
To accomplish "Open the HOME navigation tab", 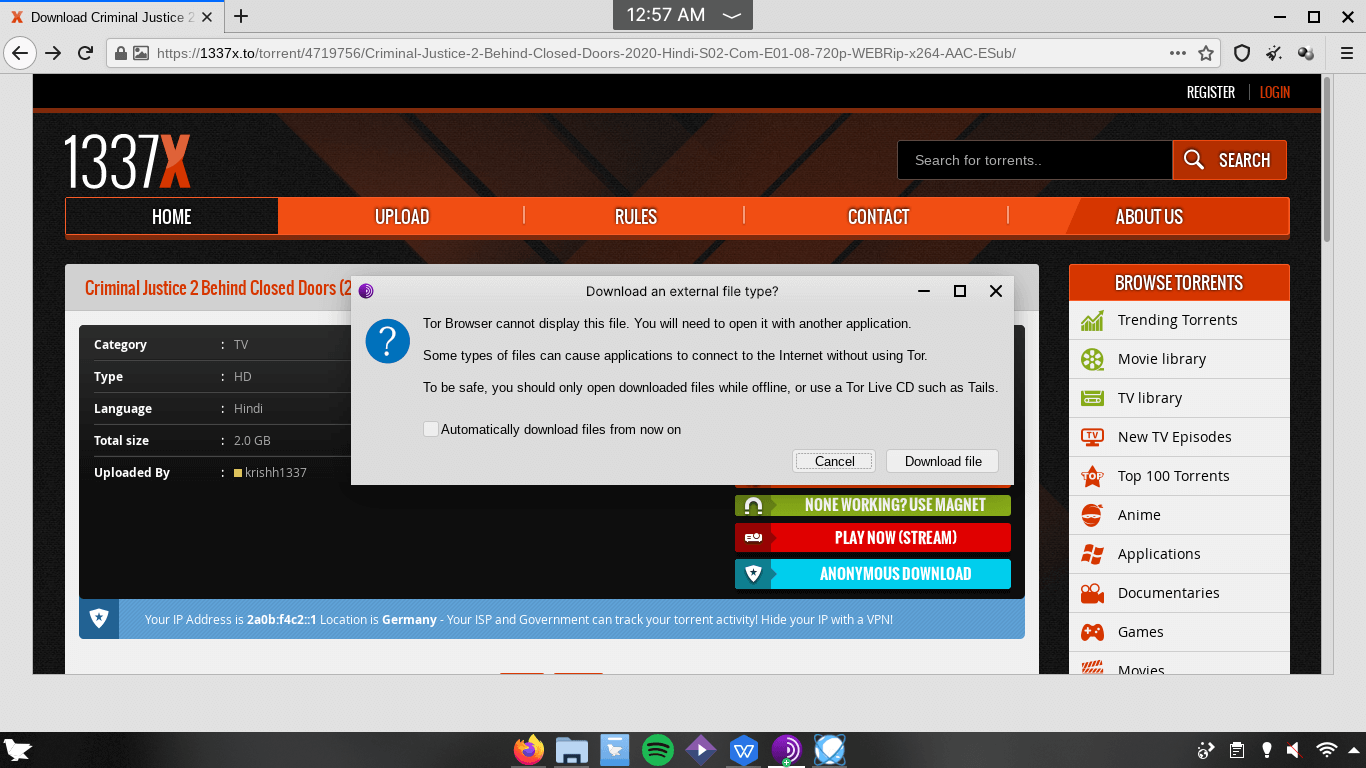I will (172, 216).
